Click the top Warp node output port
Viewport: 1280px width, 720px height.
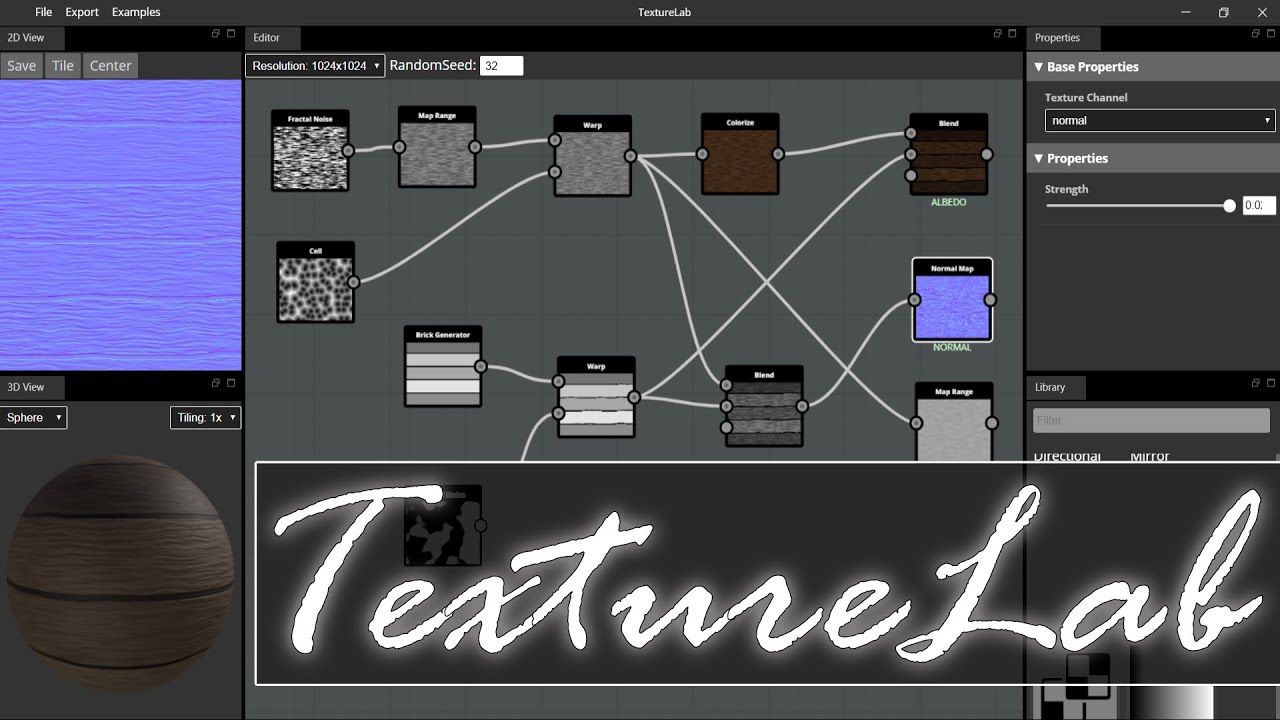coord(630,156)
